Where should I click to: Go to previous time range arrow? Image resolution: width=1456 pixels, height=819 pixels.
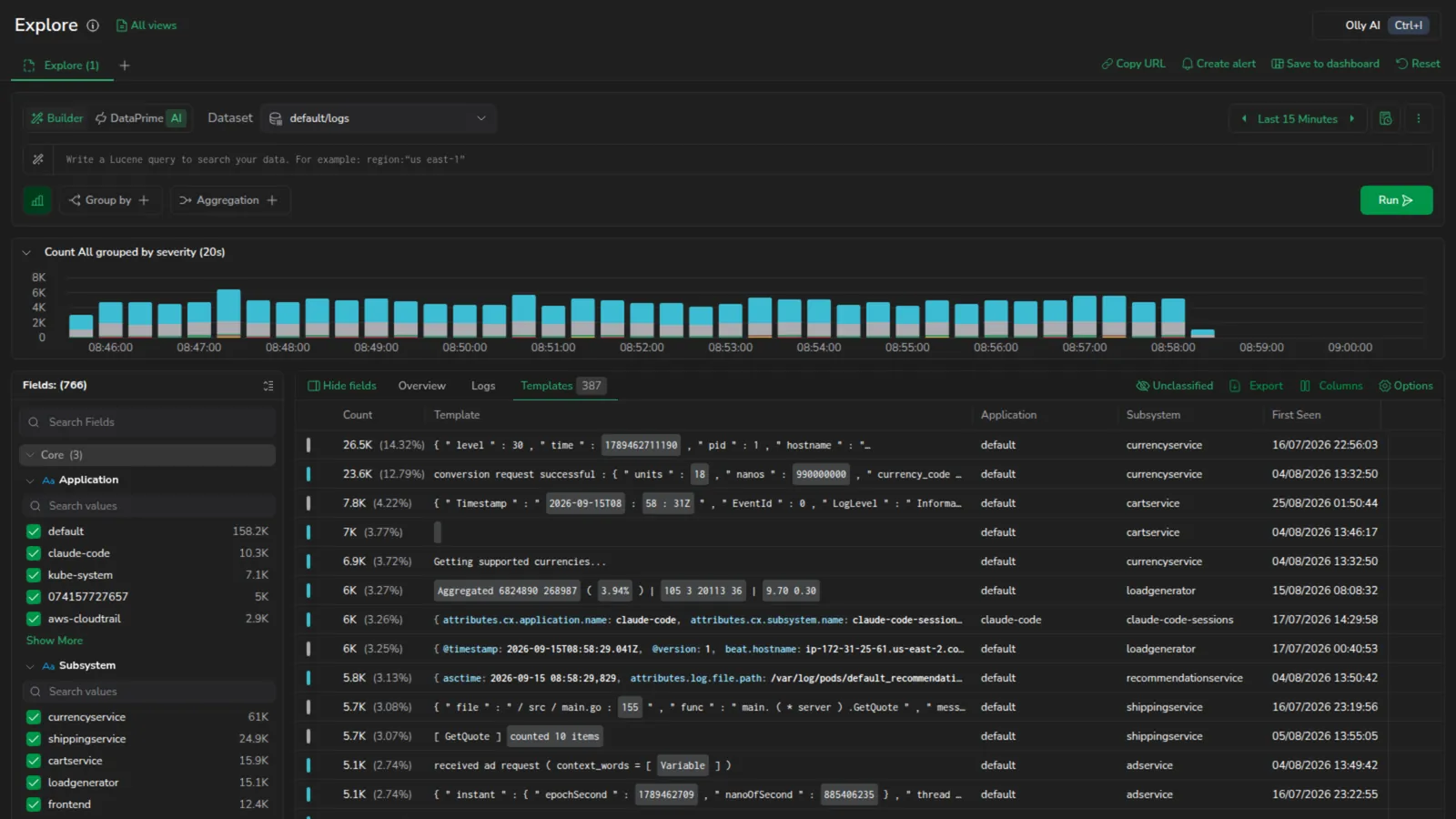click(1244, 118)
